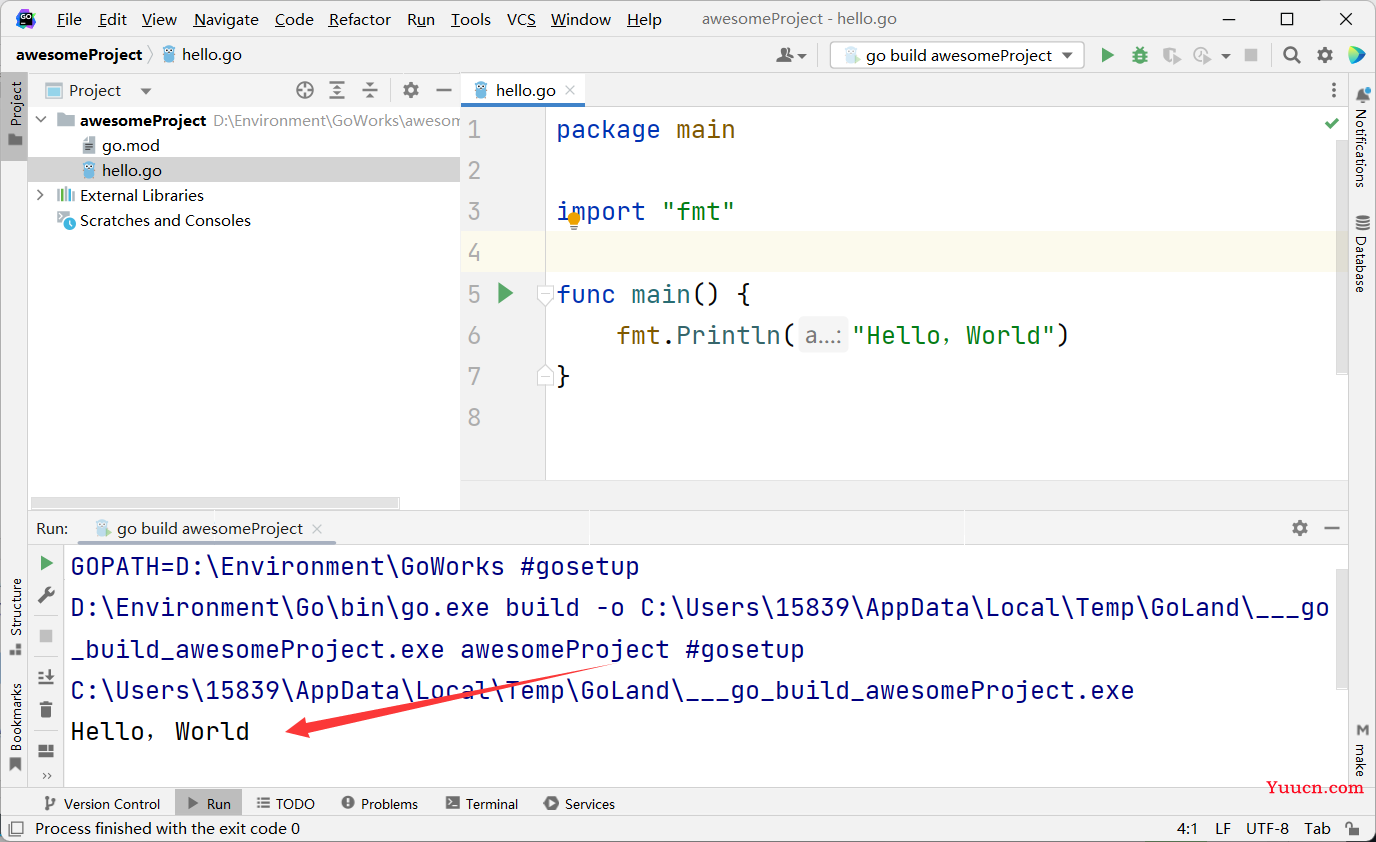
Task: Collapse the func main fold marker
Action: (x=545, y=294)
